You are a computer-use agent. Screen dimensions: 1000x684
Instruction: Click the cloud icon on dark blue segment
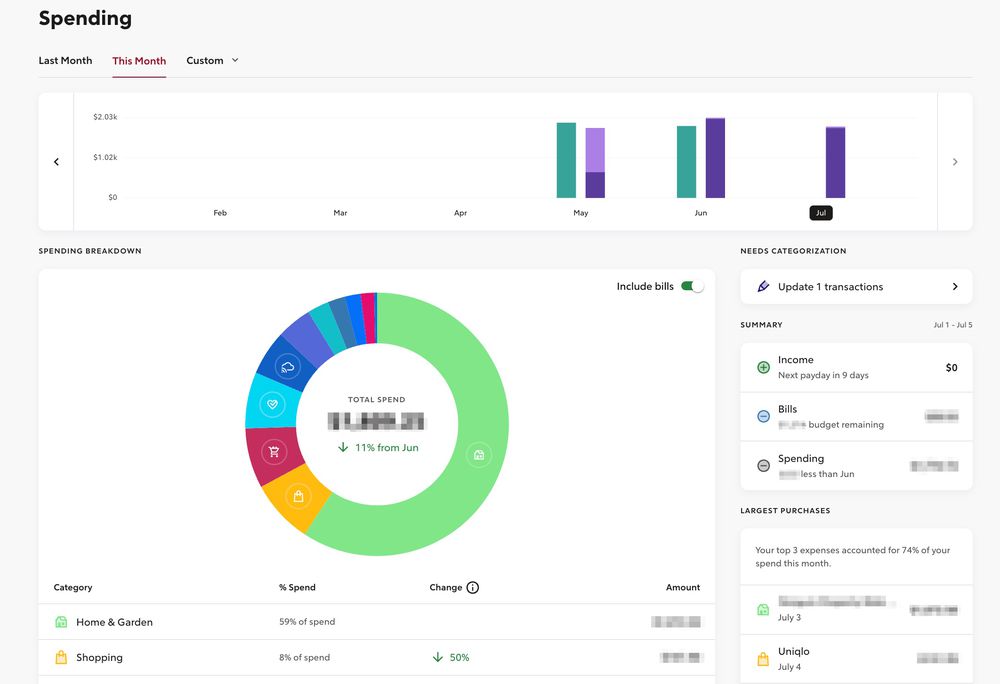pos(288,367)
